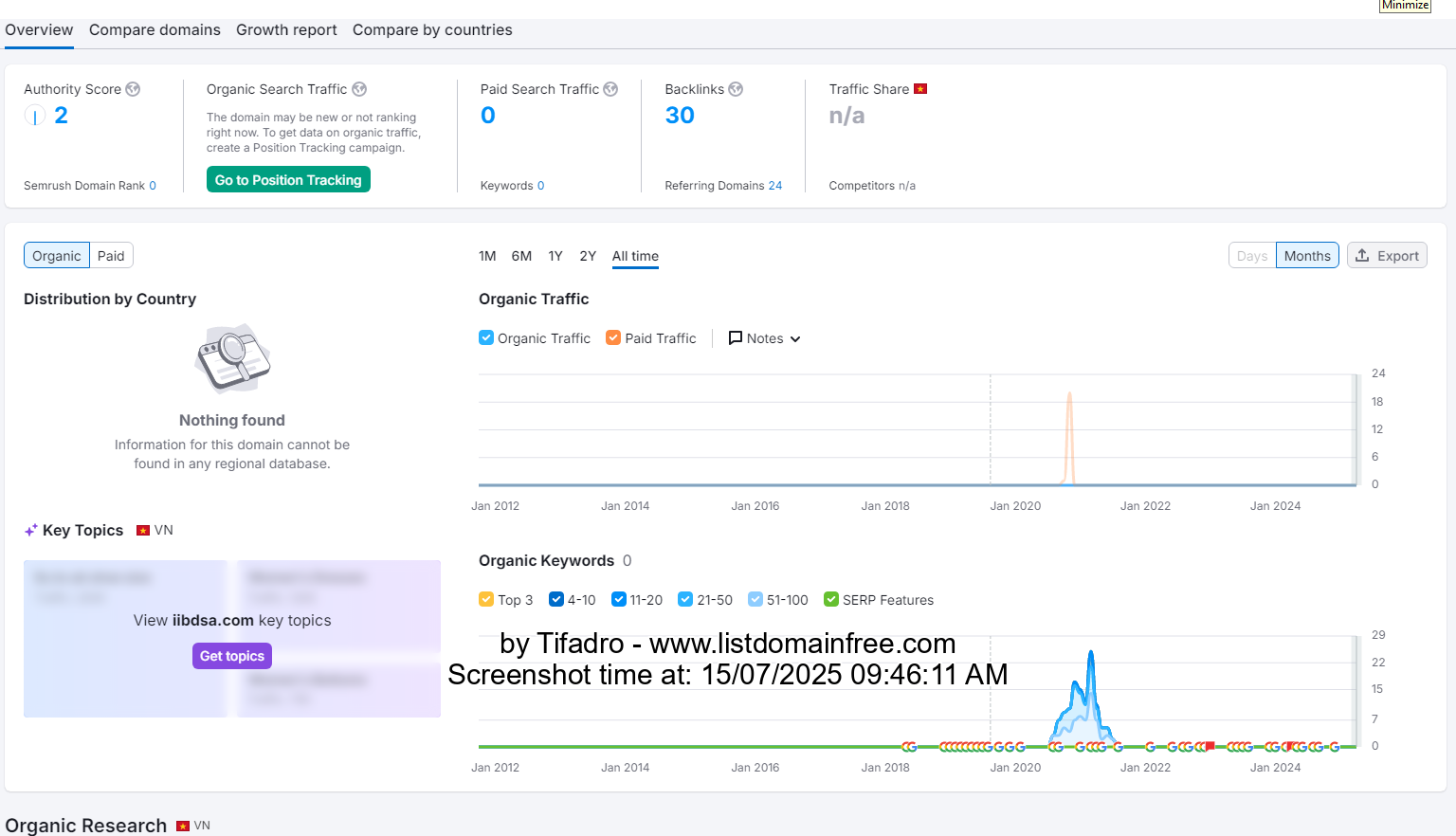
Task: Open the Paid Search Traffic 0 link
Action: point(488,116)
